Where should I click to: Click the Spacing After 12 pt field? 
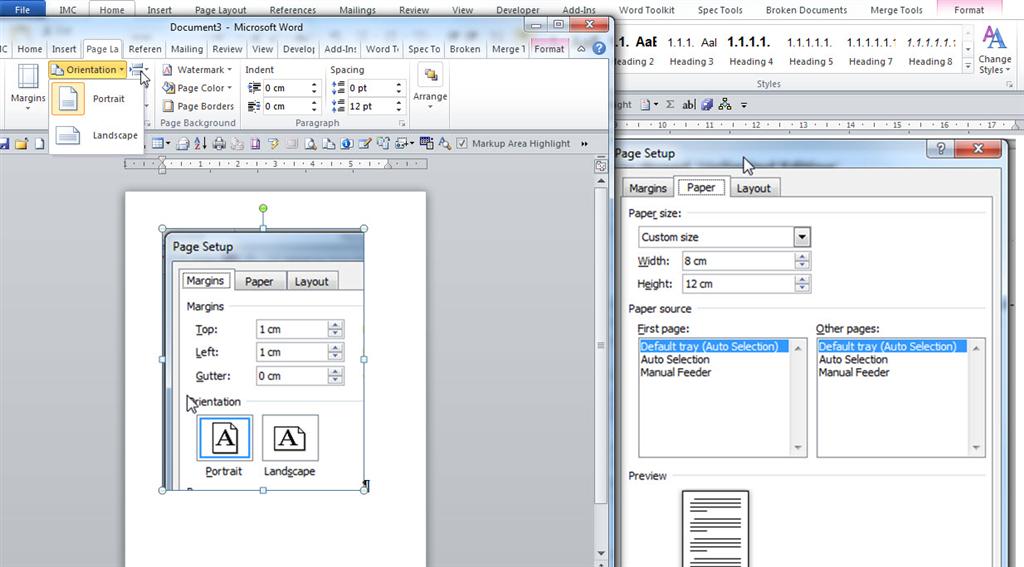point(370,106)
